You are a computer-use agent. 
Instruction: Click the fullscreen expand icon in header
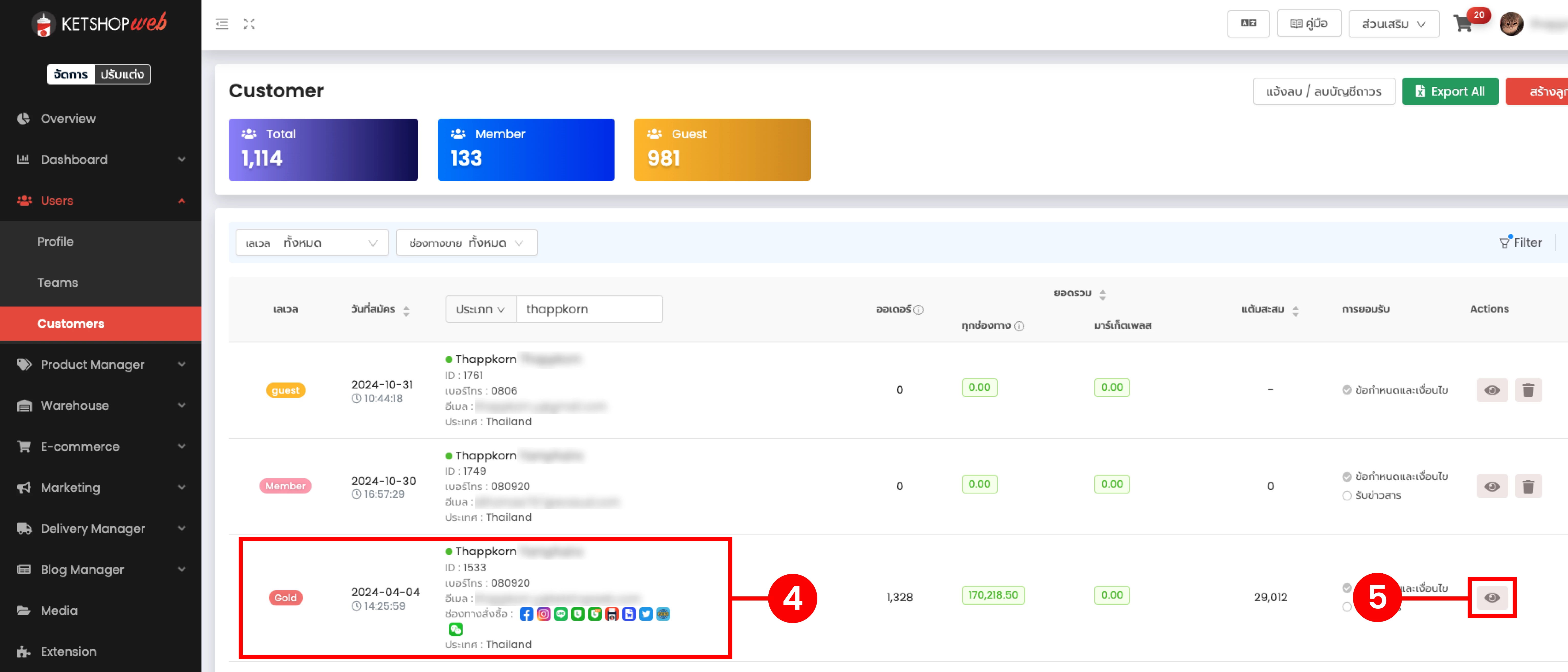pyautogui.click(x=249, y=24)
